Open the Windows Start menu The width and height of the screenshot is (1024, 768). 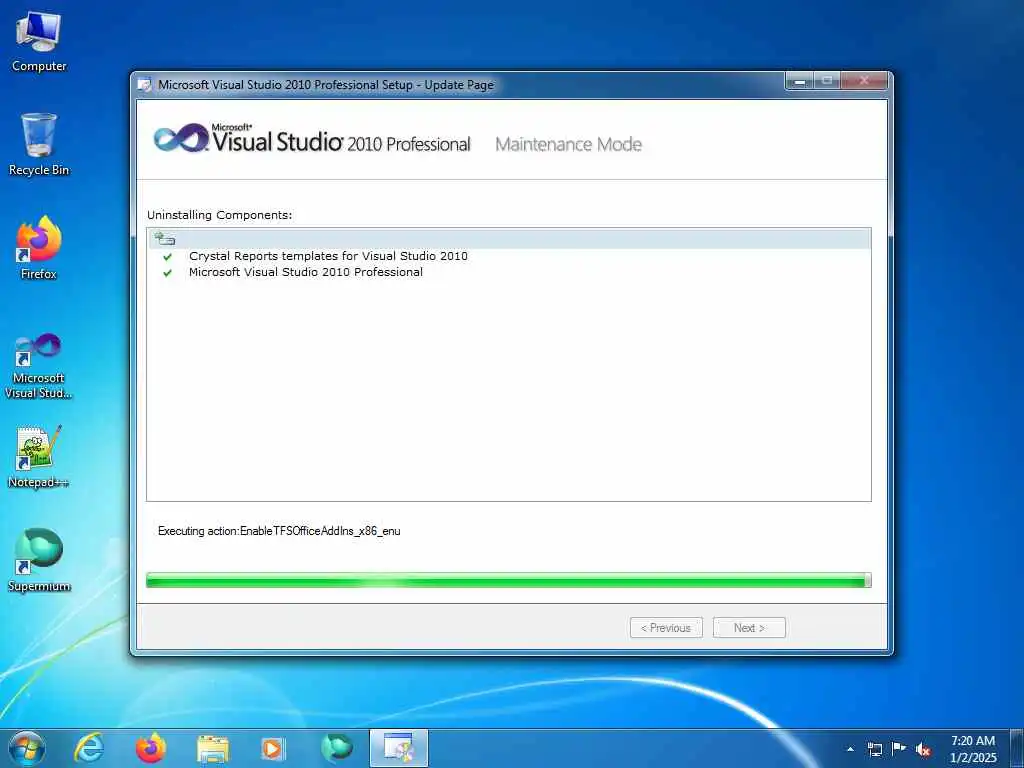click(27, 748)
